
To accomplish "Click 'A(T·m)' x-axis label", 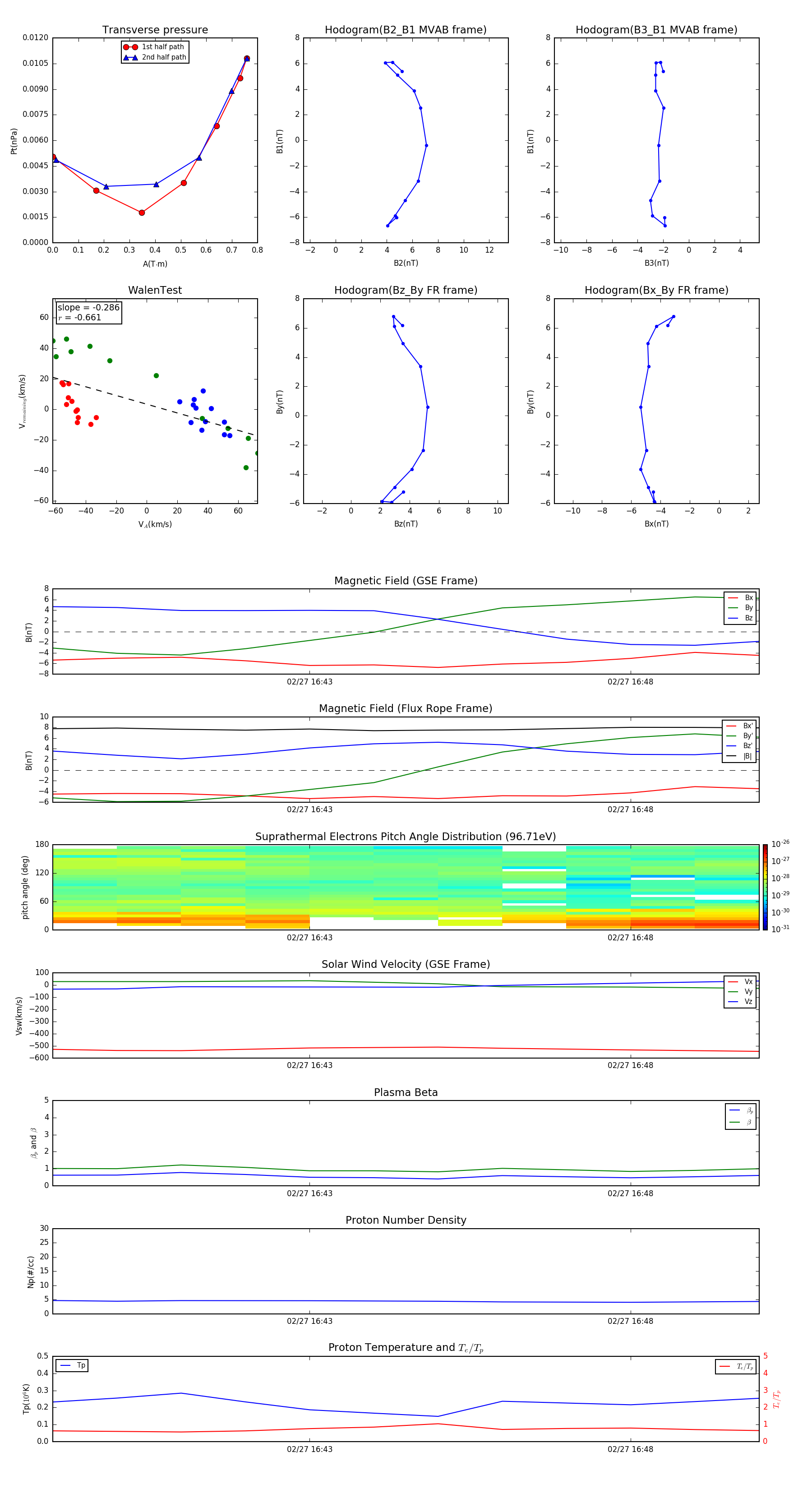I will pos(155,264).
